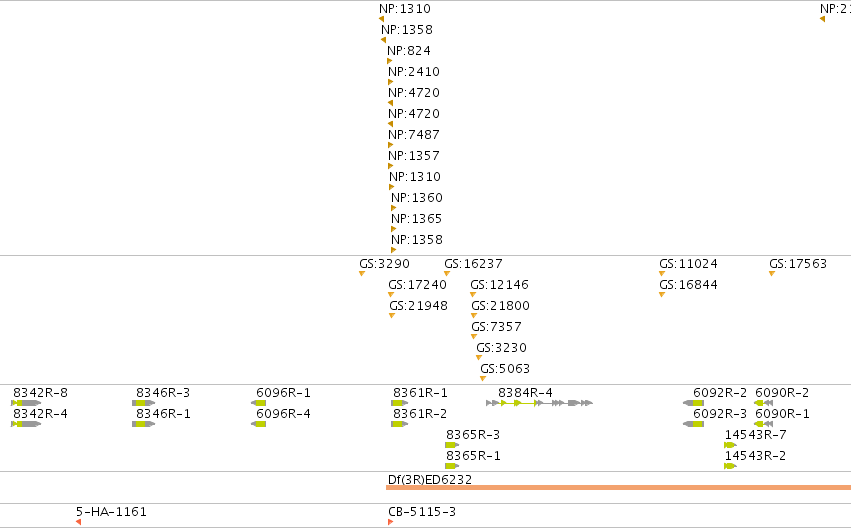Image resolution: width=851 pixels, height=528 pixels.
Task: Select the 8361R-1 gene glyph
Action: 399,403
